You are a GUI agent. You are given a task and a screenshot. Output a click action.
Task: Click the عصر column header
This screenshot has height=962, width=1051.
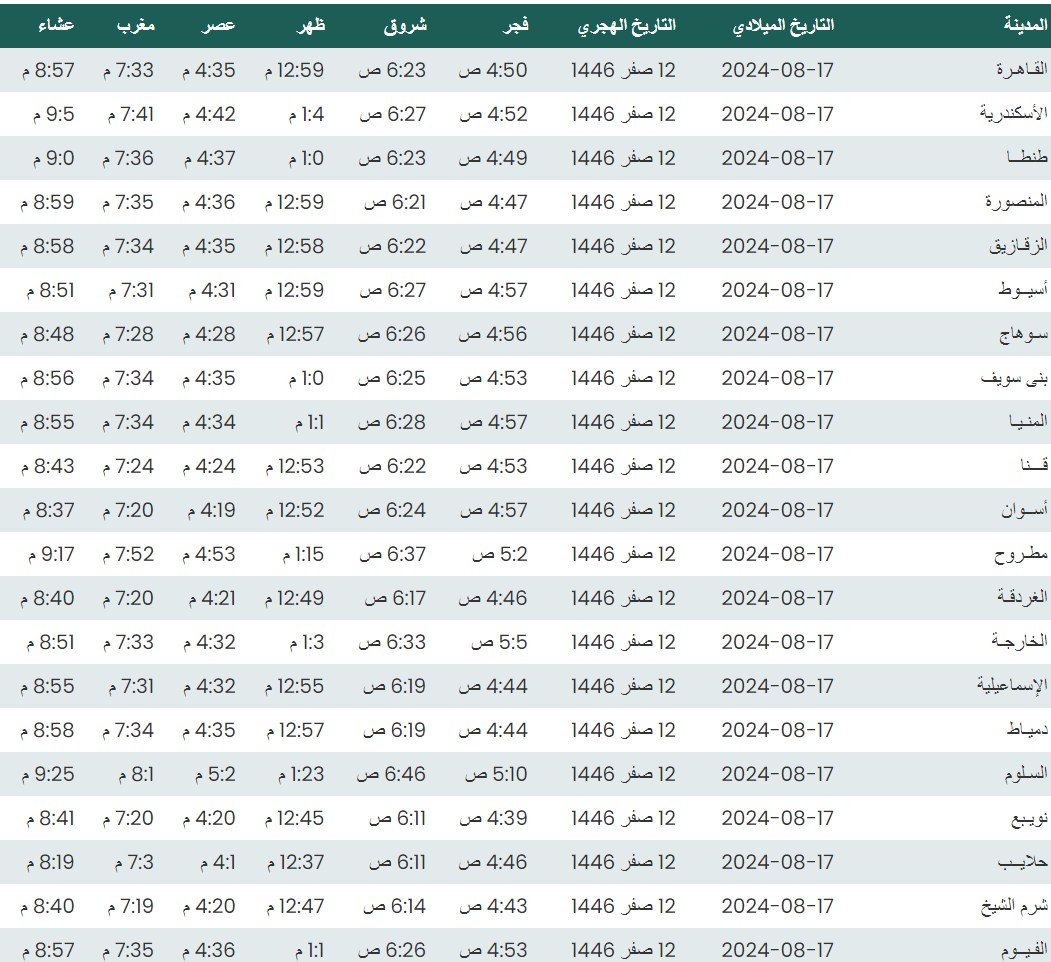(x=220, y=25)
